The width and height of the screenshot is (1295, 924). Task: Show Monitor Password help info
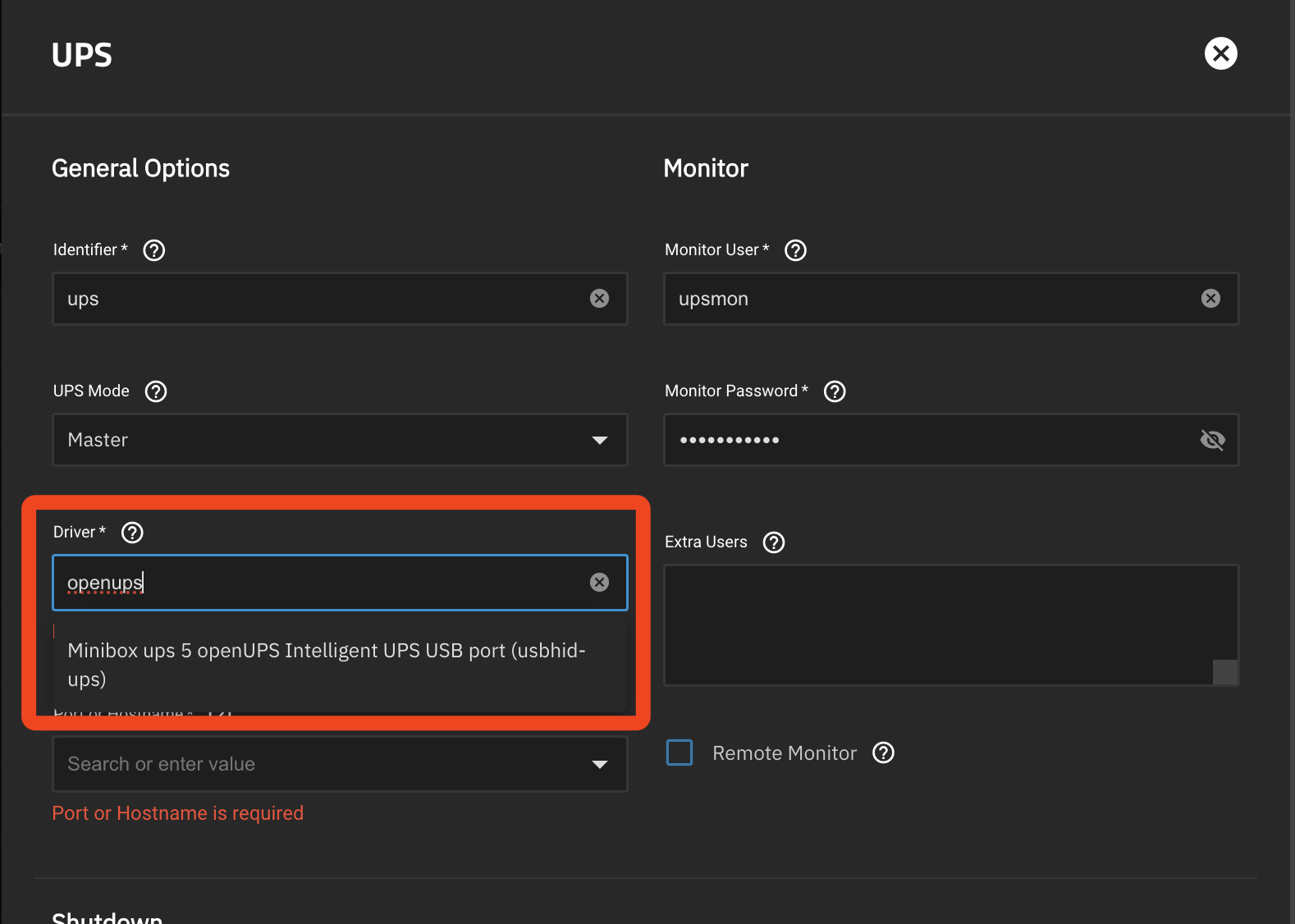[835, 391]
